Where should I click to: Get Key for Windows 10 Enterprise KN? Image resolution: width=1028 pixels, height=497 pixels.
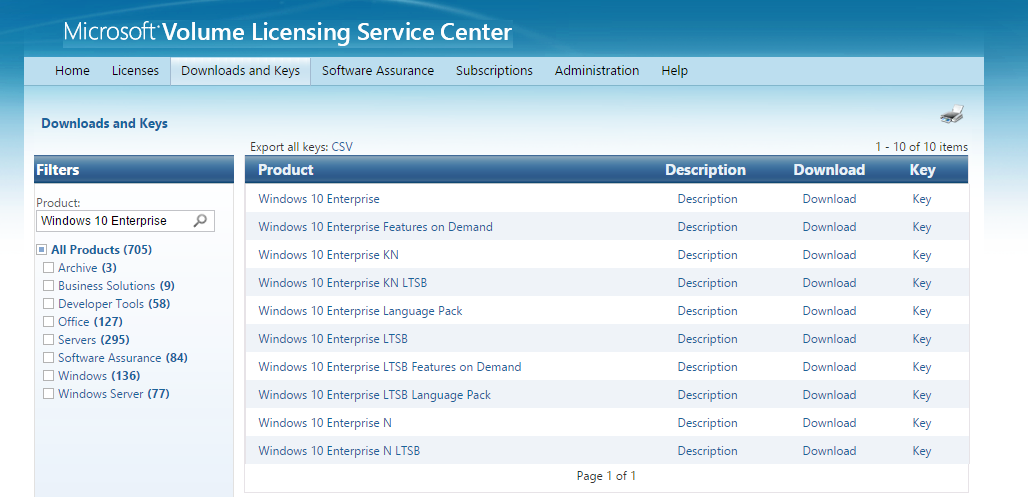point(922,255)
